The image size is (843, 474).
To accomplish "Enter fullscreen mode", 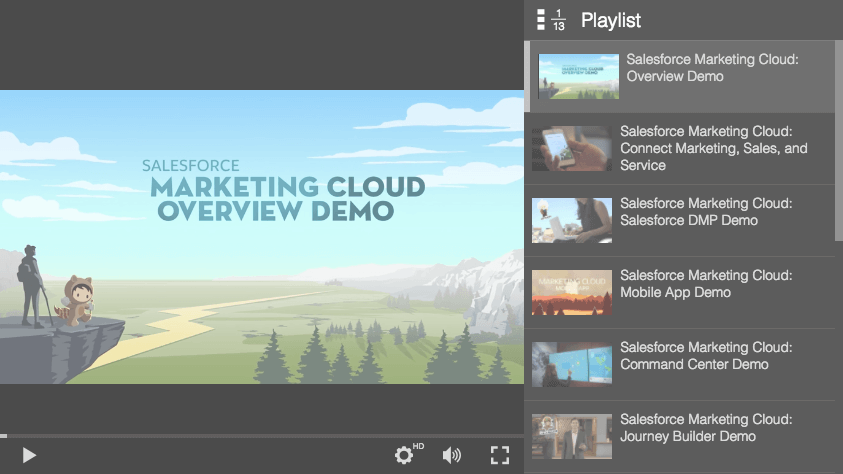I will coord(500,455).
